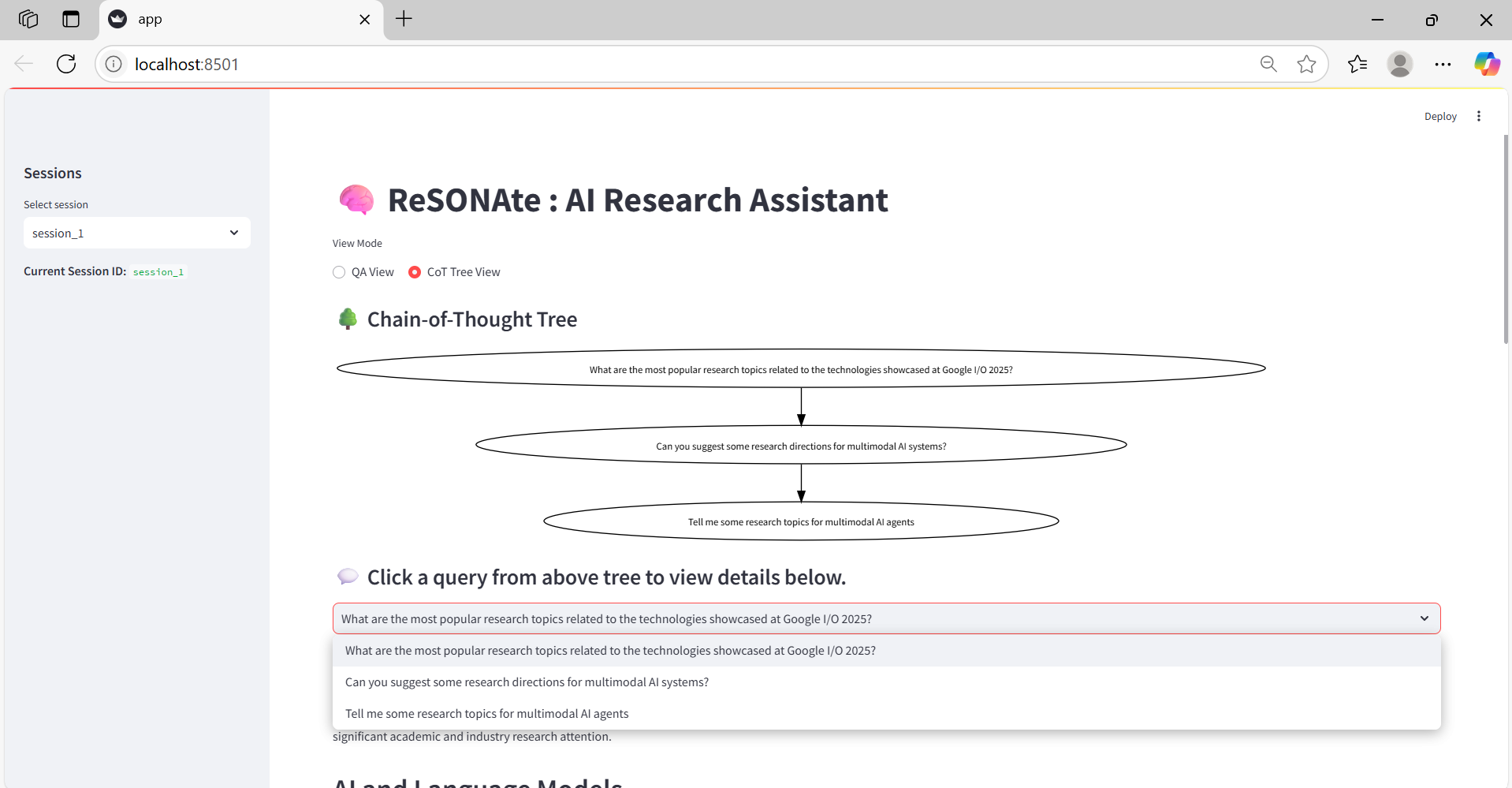The width and height of the screenshot is (1512, 788).
Task: Open the Select session dropdown
Action: tap(137, 233)
